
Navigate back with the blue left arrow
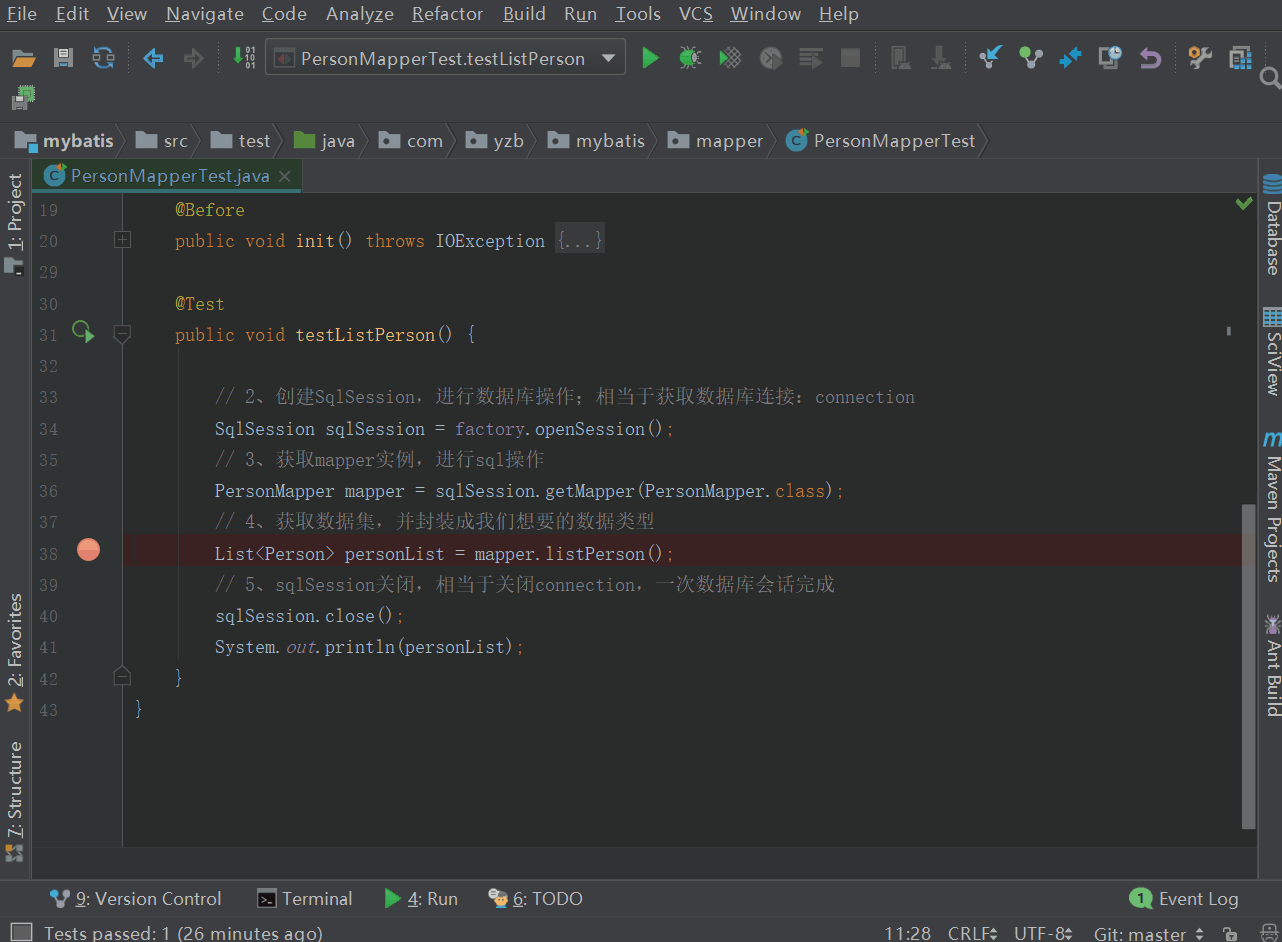(153, 58)
